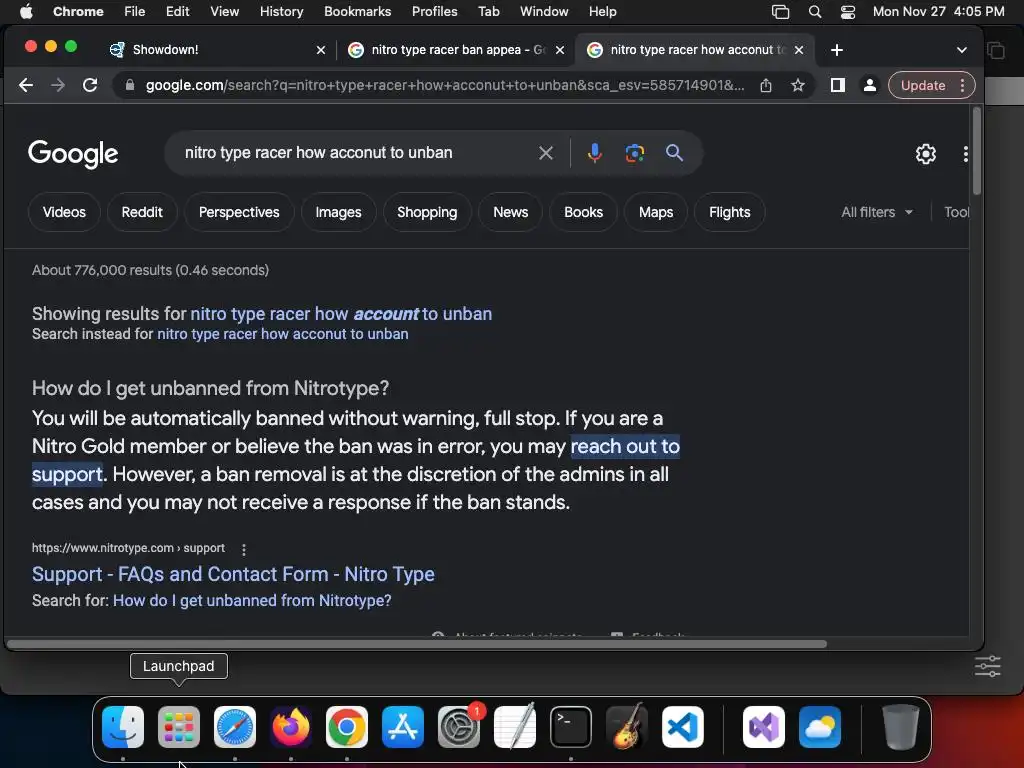Image resolution: width=1024 pixels, height=768 pixels.
Task: Filter results by Reddit
Action: point(142,212)
